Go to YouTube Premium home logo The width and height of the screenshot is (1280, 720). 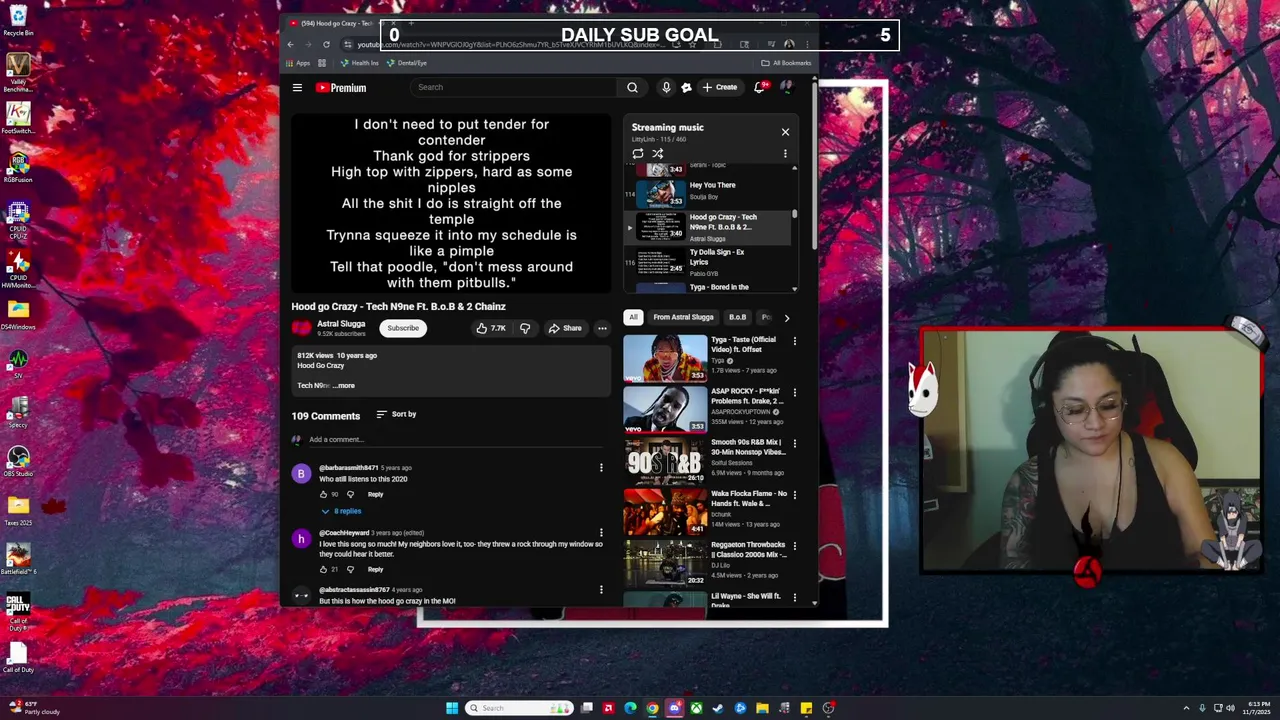tap(341, 88)
